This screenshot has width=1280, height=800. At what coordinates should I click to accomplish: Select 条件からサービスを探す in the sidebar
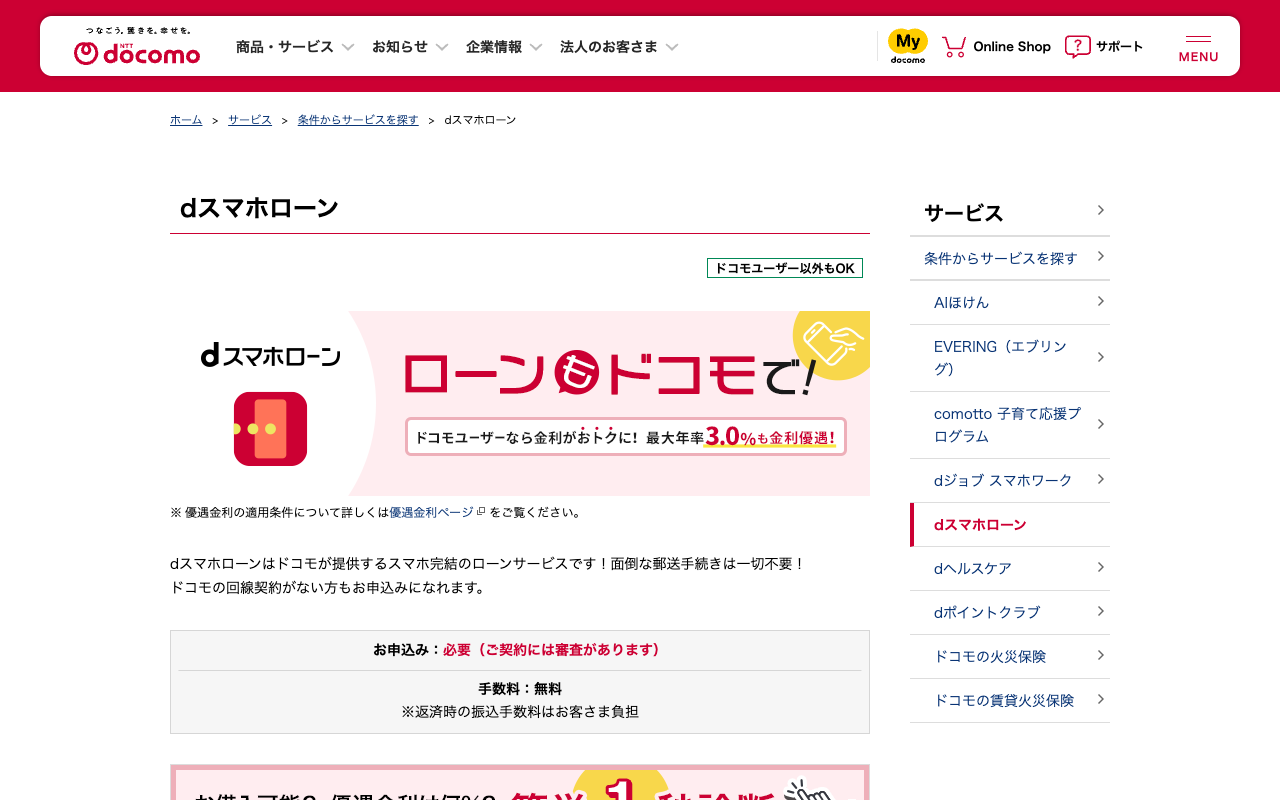(x=1010, y=258)
